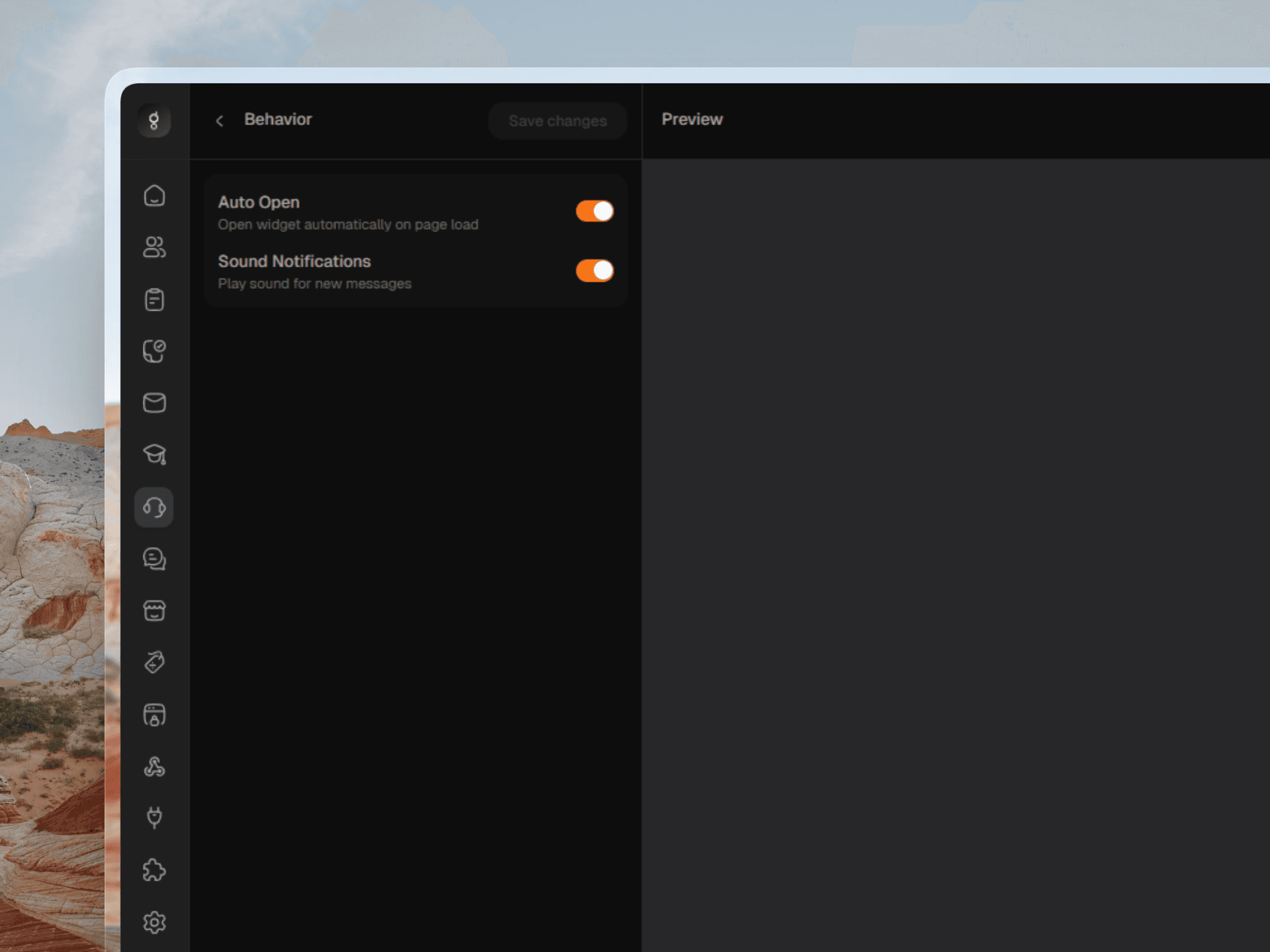
Task: Open the chat bubbles sidebar icon
Action: click(154, 559)
